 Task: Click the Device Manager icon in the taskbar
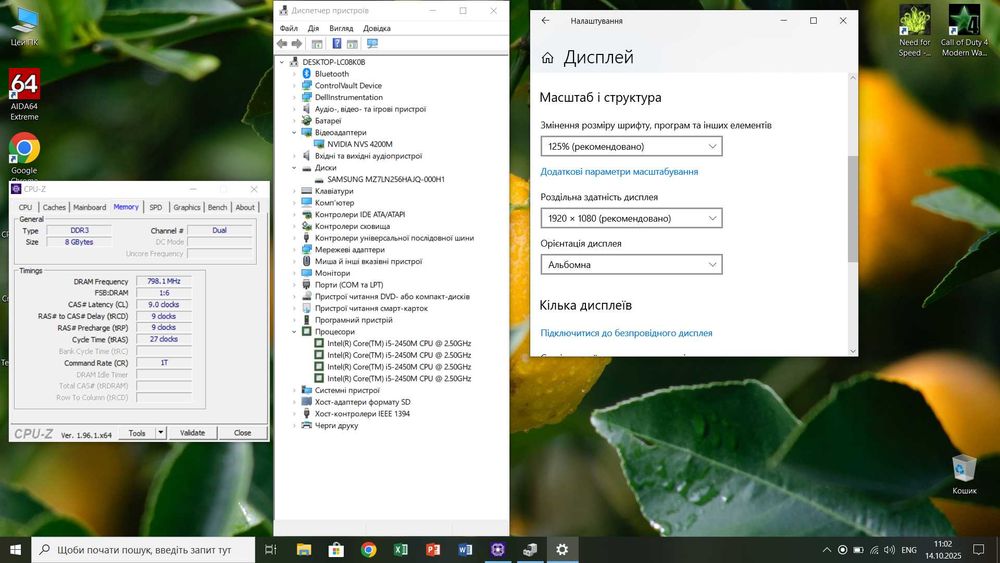(529, 550)
